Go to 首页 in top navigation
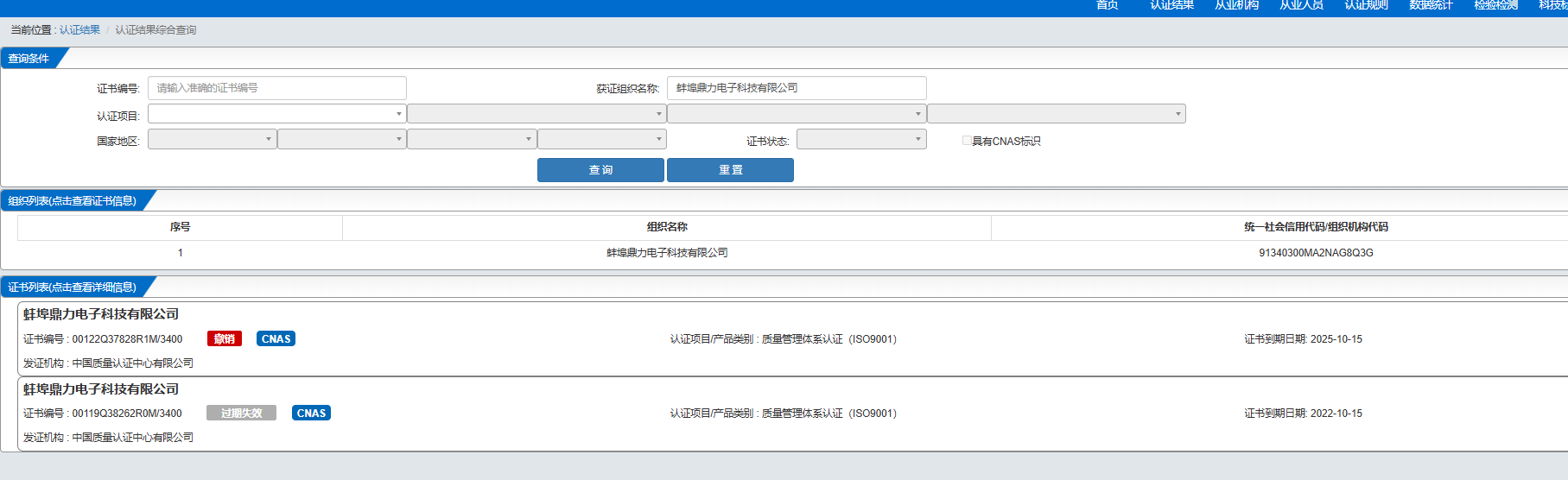Screen dimensions: 1568x480 point(1107,5)
